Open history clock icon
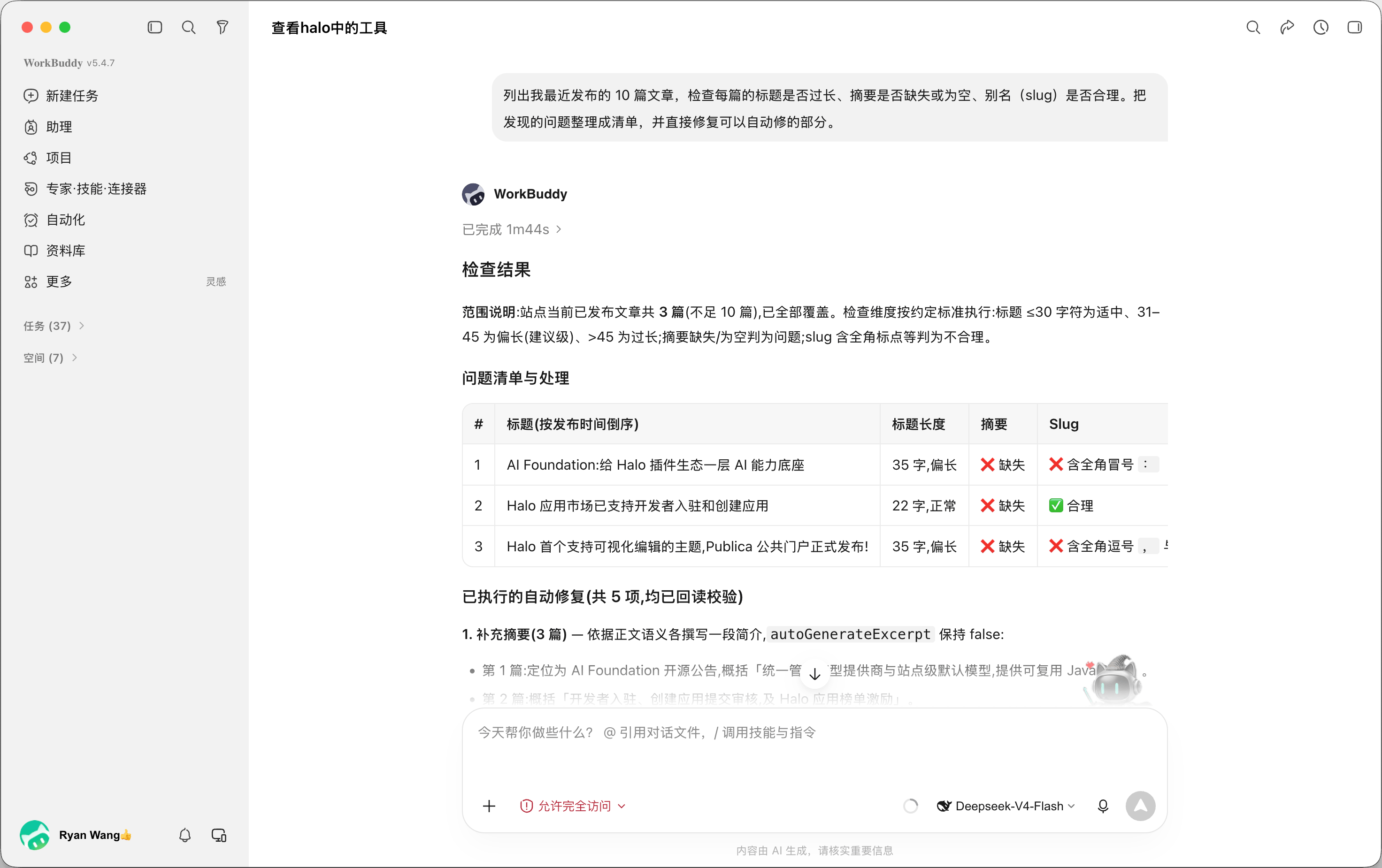The image size is (1382, 868). pyautogui.click(x=1321, y=28)
